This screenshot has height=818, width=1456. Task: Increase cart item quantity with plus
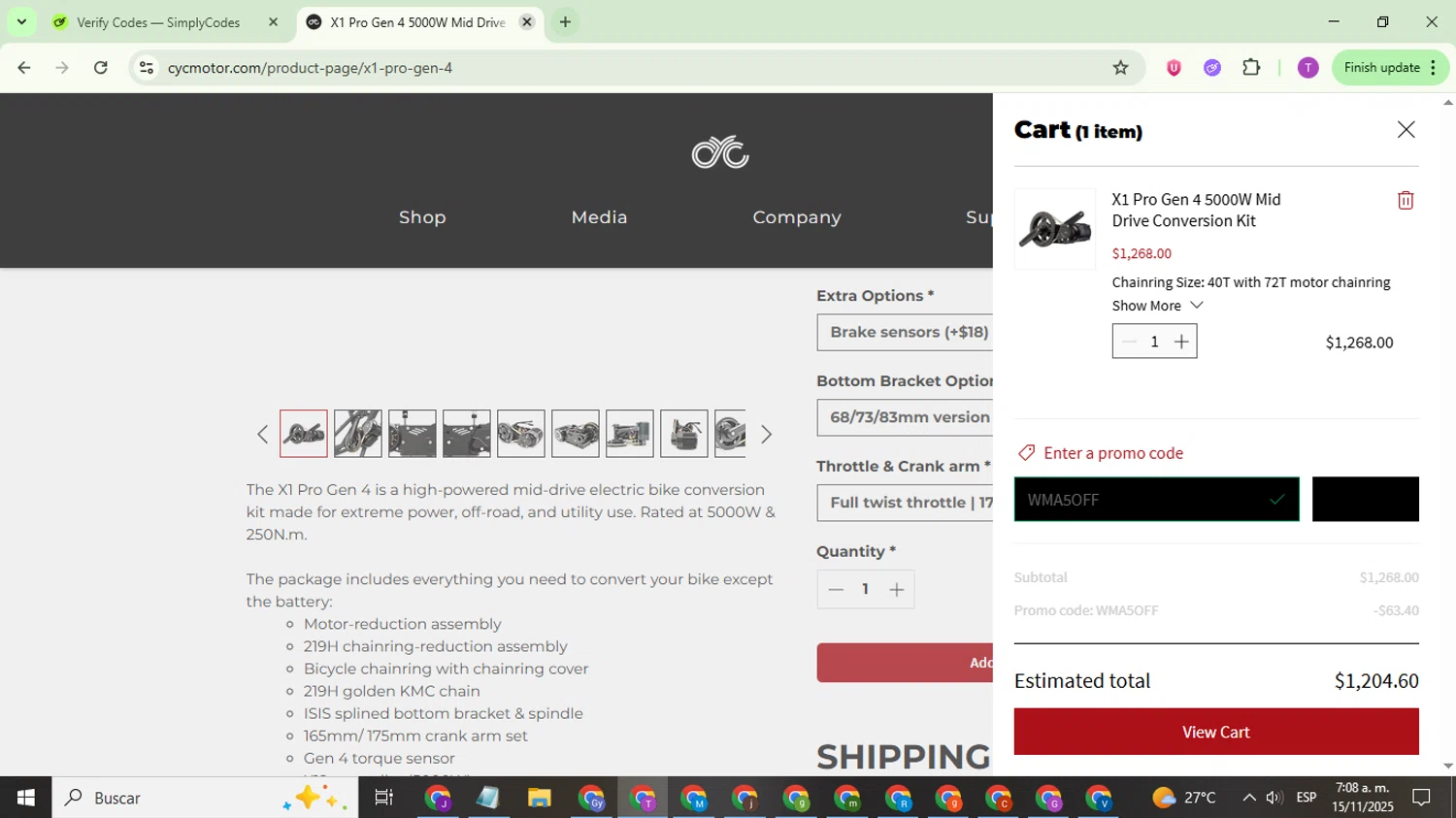pos(1180,342)
